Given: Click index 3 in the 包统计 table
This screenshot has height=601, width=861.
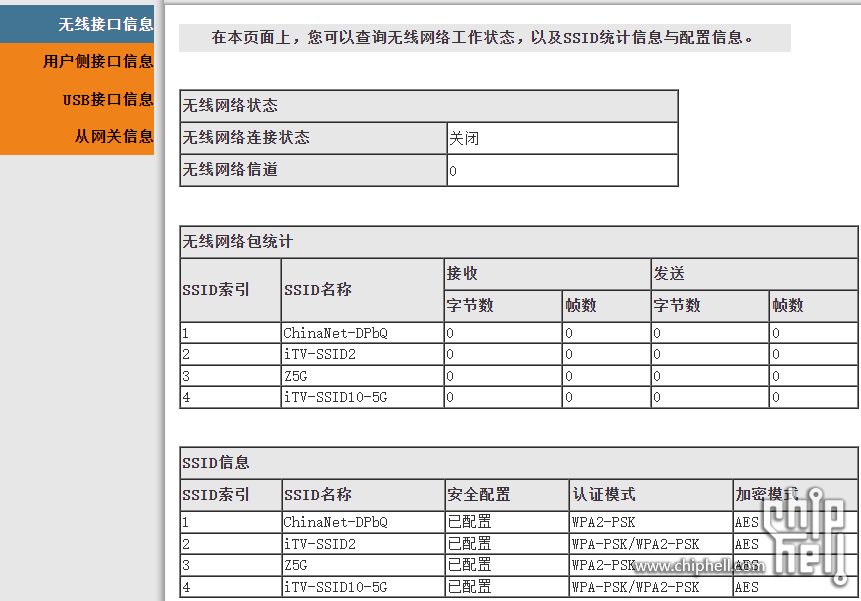Looking at the screenshot, I should 186,376.
